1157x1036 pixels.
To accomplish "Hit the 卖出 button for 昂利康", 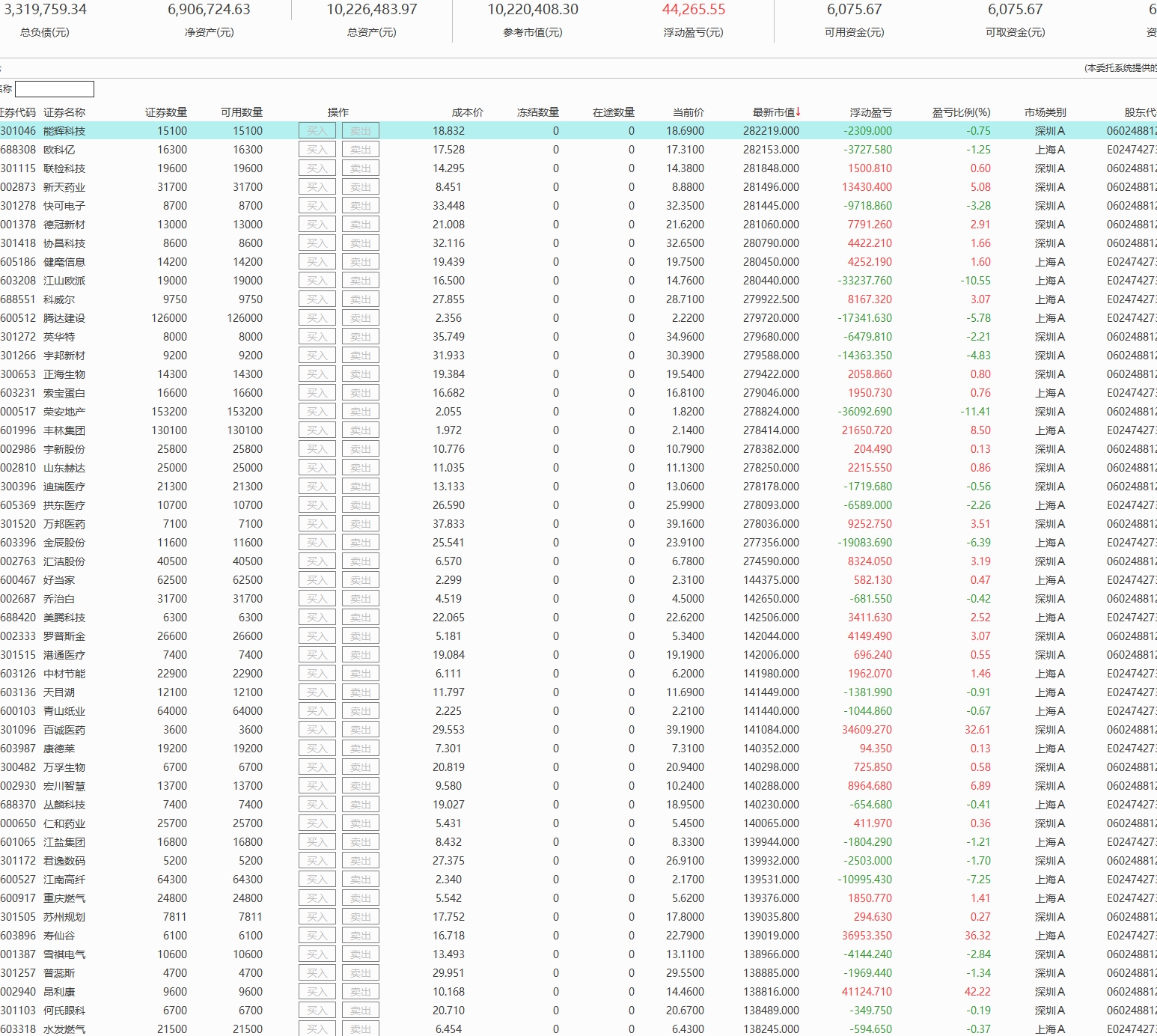I will click(x=360, y=992).
